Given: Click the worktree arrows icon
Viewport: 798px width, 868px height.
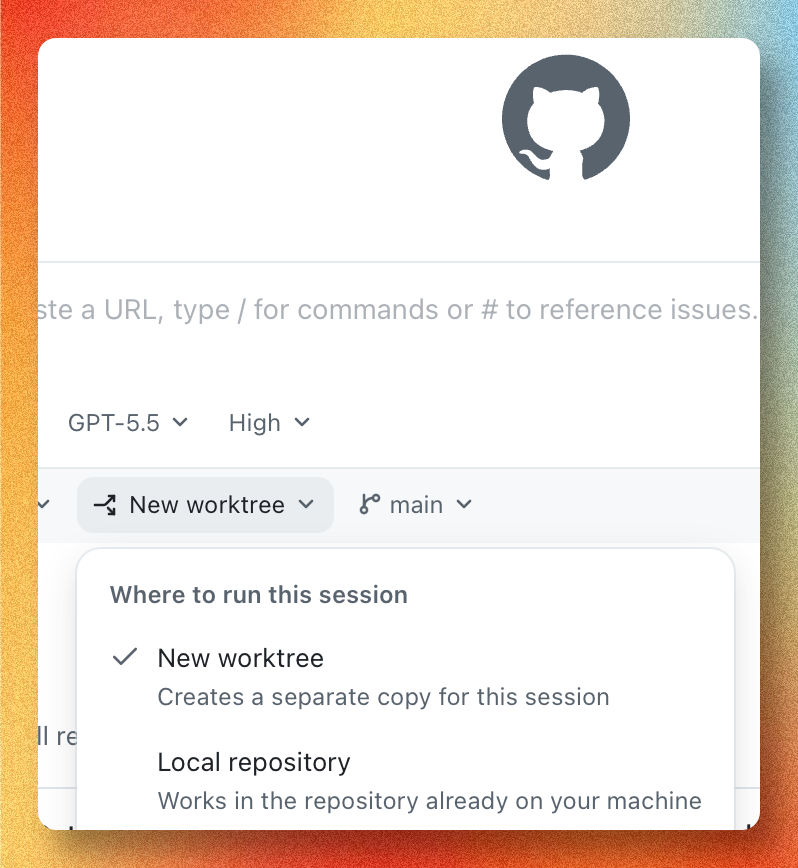Looking at the screenshot, I should click(105, 505).
